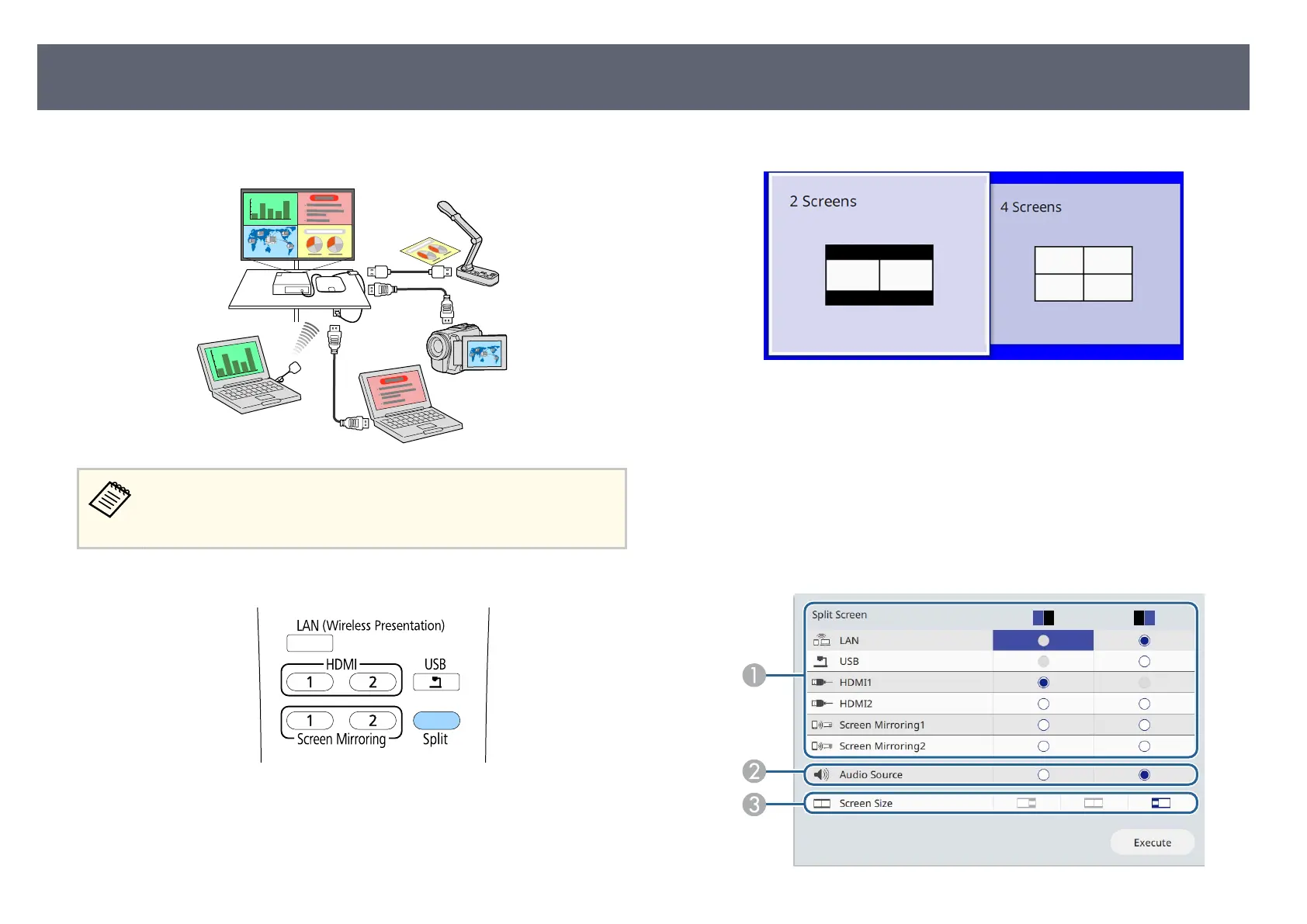Click the HDMI1 connector icon
Screen dimensions: 1307x924
[822, 683]
